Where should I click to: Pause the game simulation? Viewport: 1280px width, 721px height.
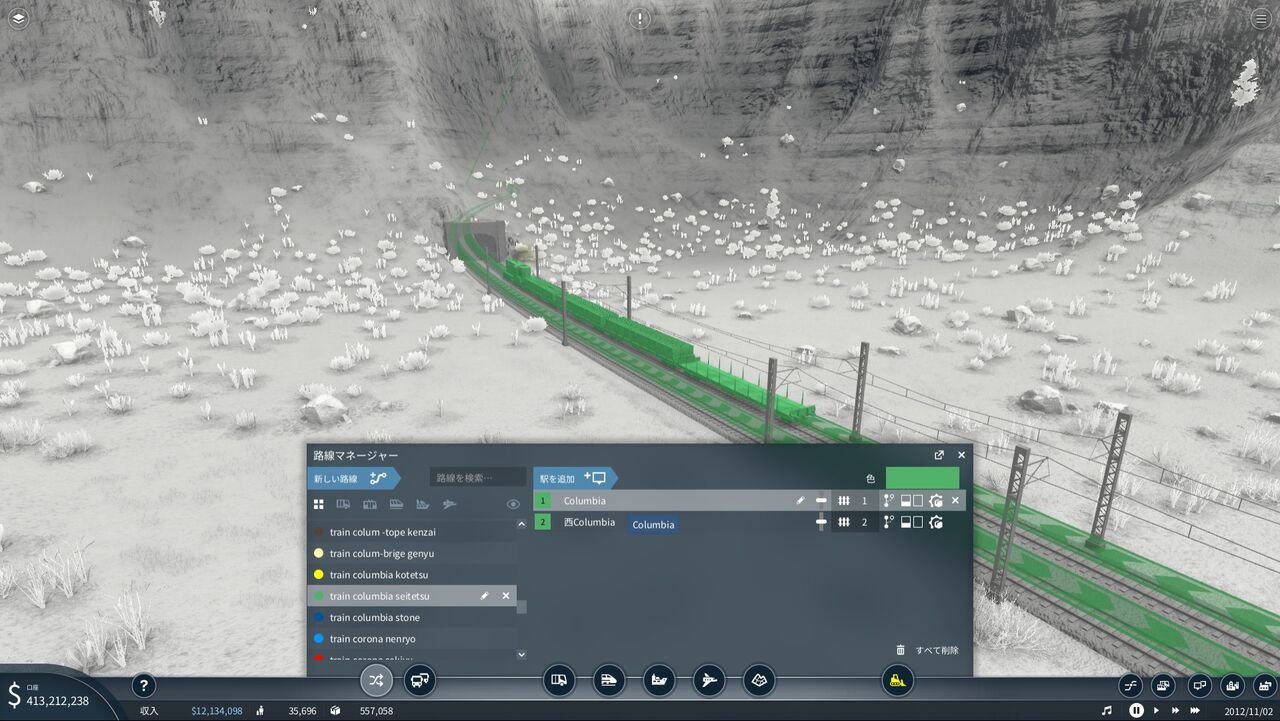(x=1136, y=710)
